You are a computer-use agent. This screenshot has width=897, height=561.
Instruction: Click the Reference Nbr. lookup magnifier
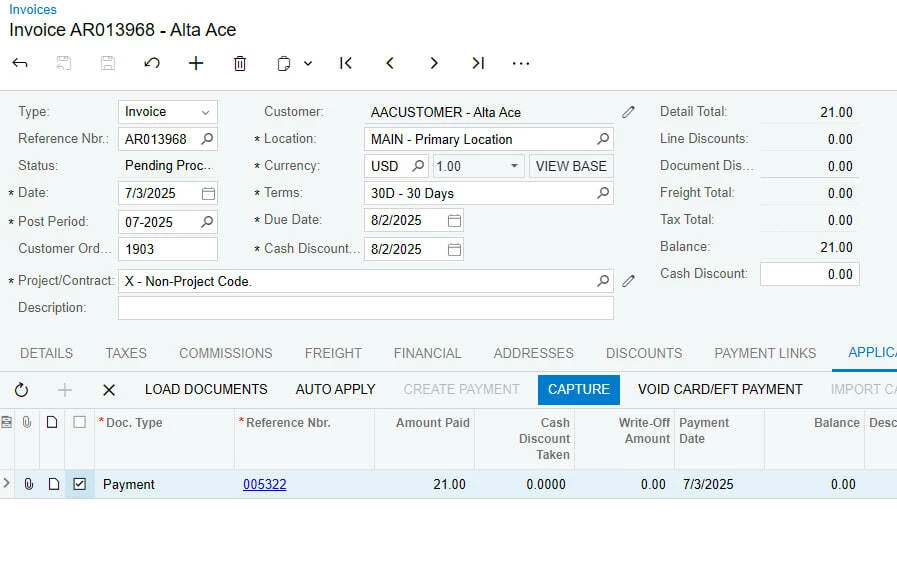click(x=207, y=139)
